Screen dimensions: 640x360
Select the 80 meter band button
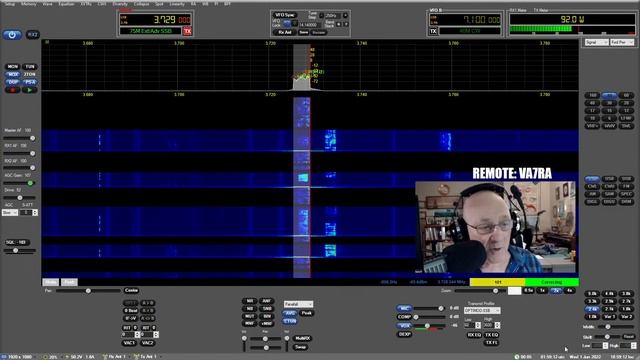[609, 96]
